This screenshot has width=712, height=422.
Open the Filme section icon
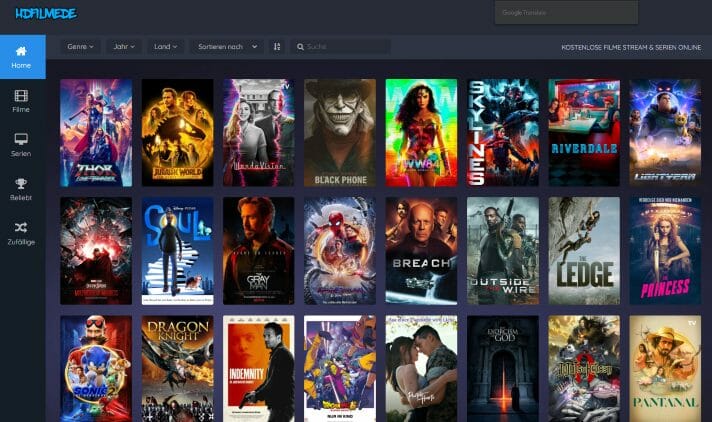click(x=21, y=95)
